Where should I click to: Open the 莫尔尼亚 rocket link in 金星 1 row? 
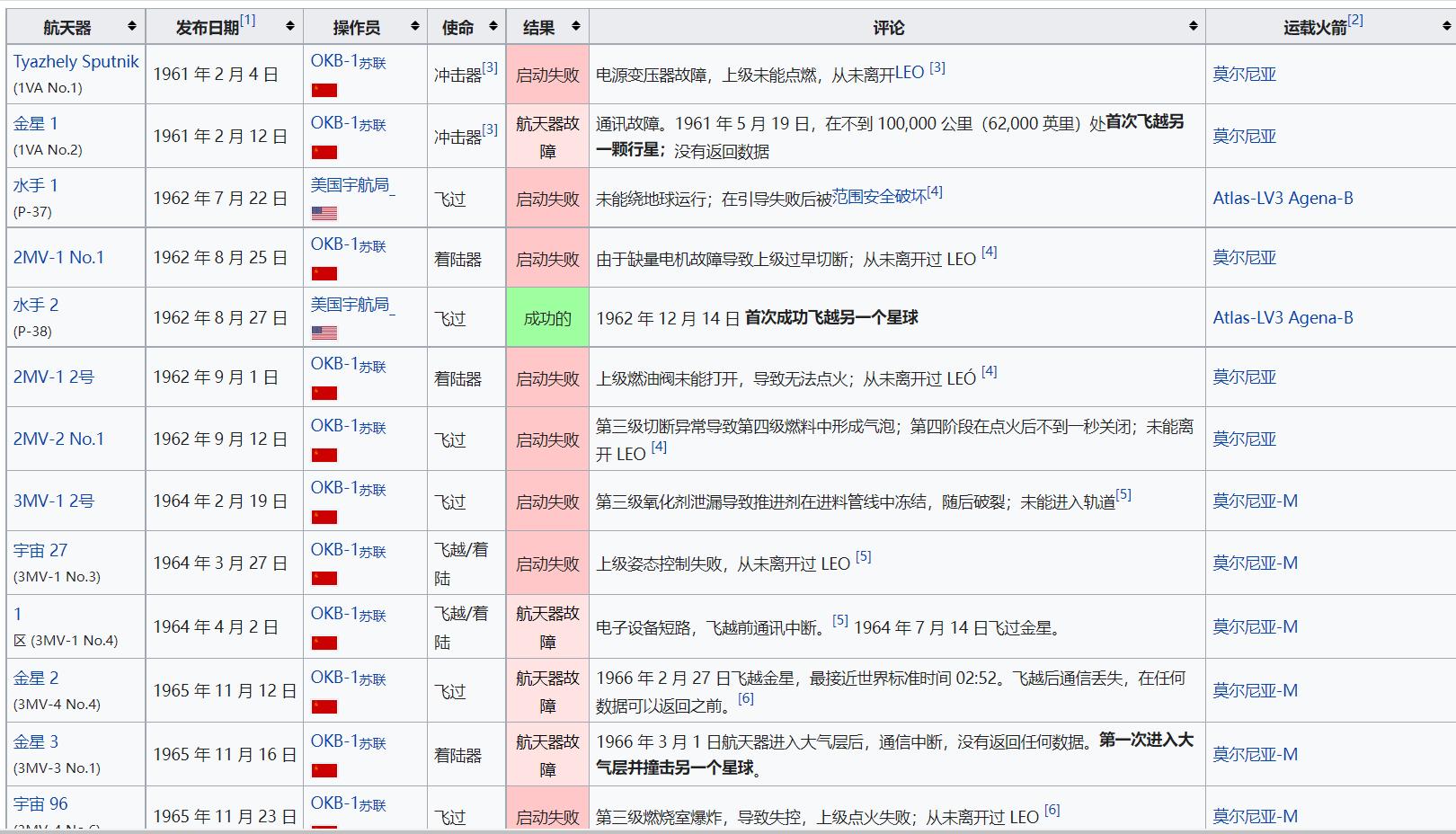[1244, 136]
